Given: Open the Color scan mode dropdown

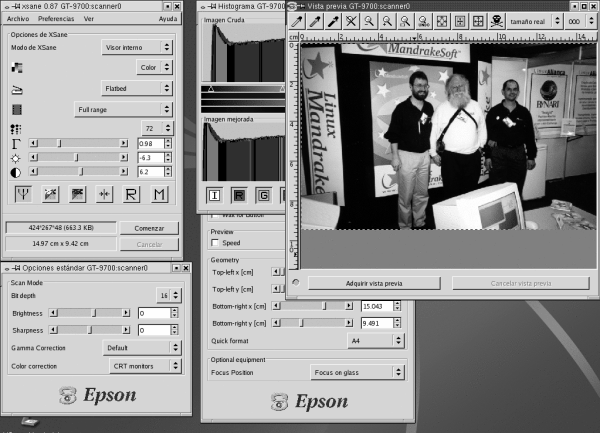Looking at the screenshot, I should 154,67.
